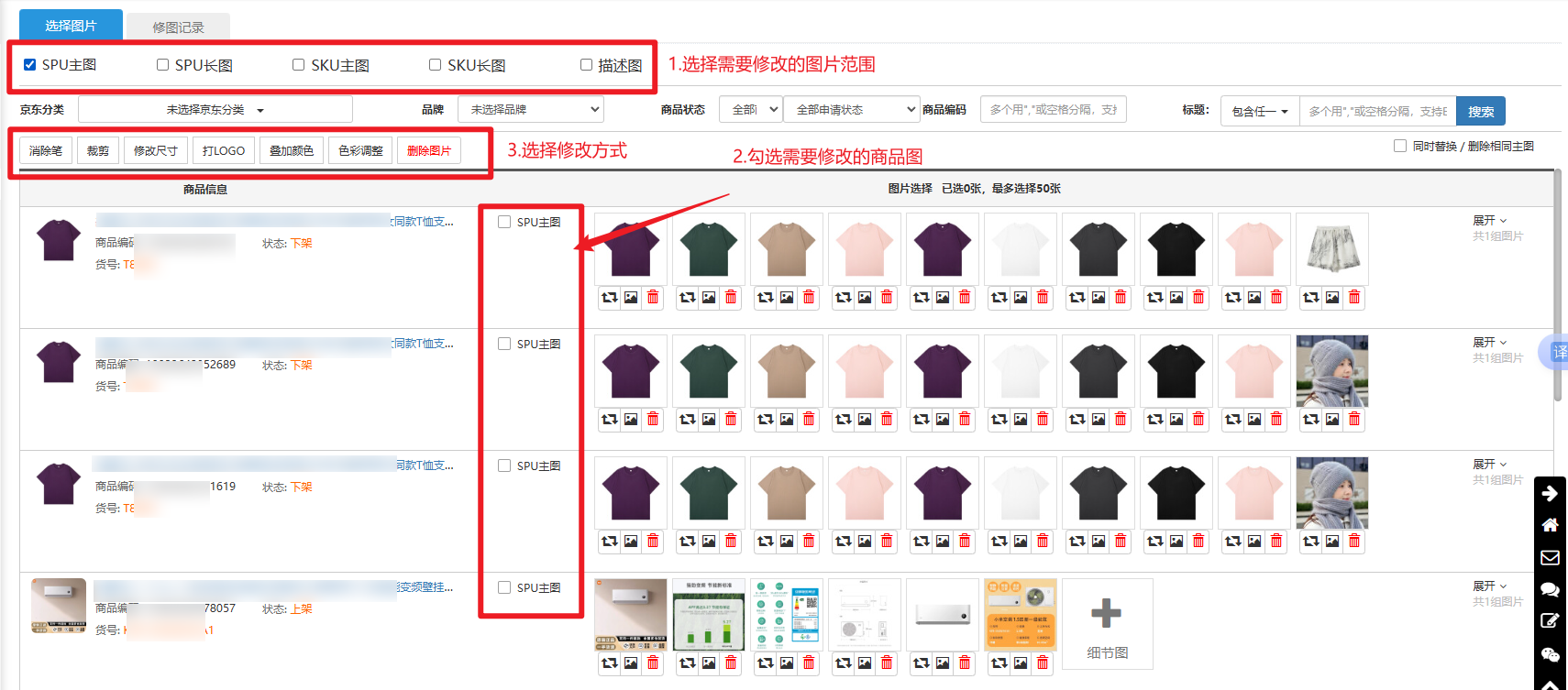Click the home icon in right sidebar
1568x690 pixels.
point(1550,525)
